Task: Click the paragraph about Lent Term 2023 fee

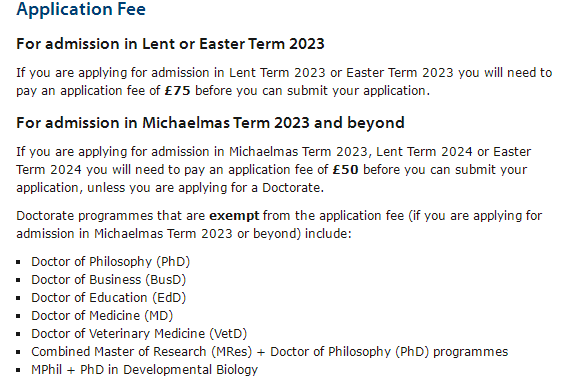Action: [x=284, y=82]
